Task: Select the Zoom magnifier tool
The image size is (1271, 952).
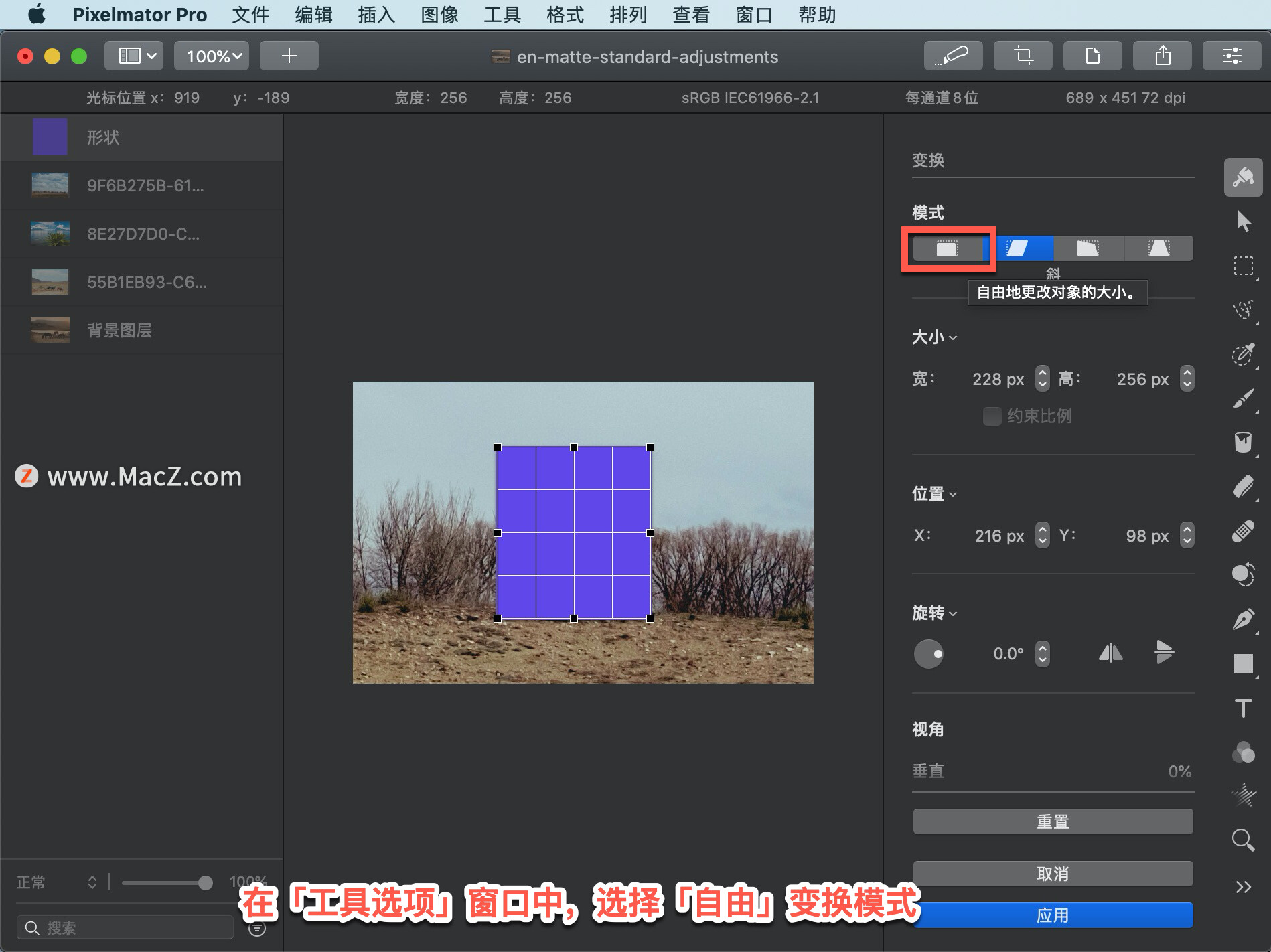Action: coord(1244,840)
